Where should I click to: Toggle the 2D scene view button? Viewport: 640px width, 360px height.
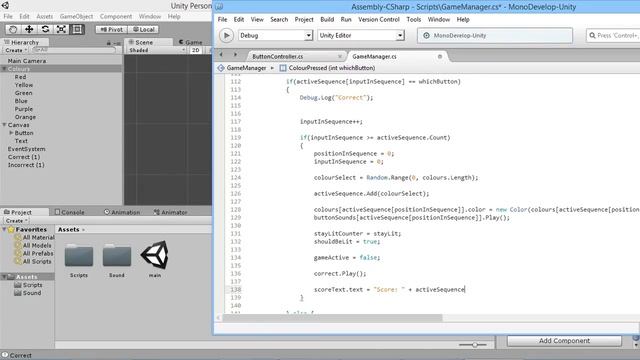196,50
